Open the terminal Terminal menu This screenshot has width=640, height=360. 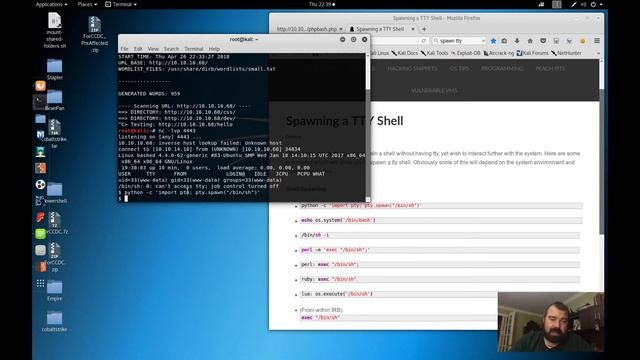point(193,49)
